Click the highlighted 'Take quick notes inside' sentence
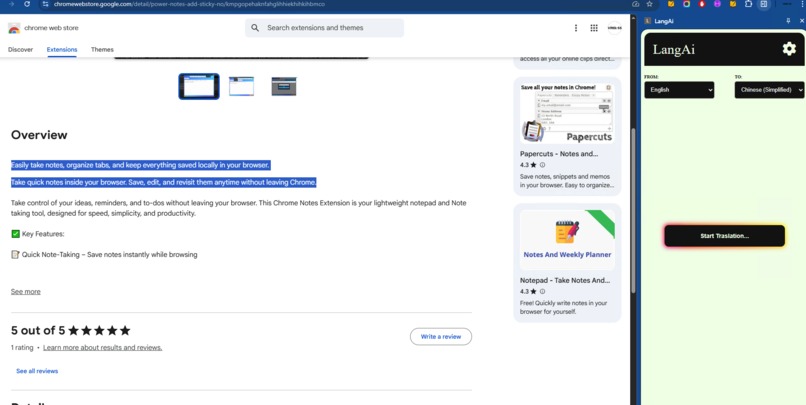This screenshot has height=405, width=806. (x=163, y=182)
